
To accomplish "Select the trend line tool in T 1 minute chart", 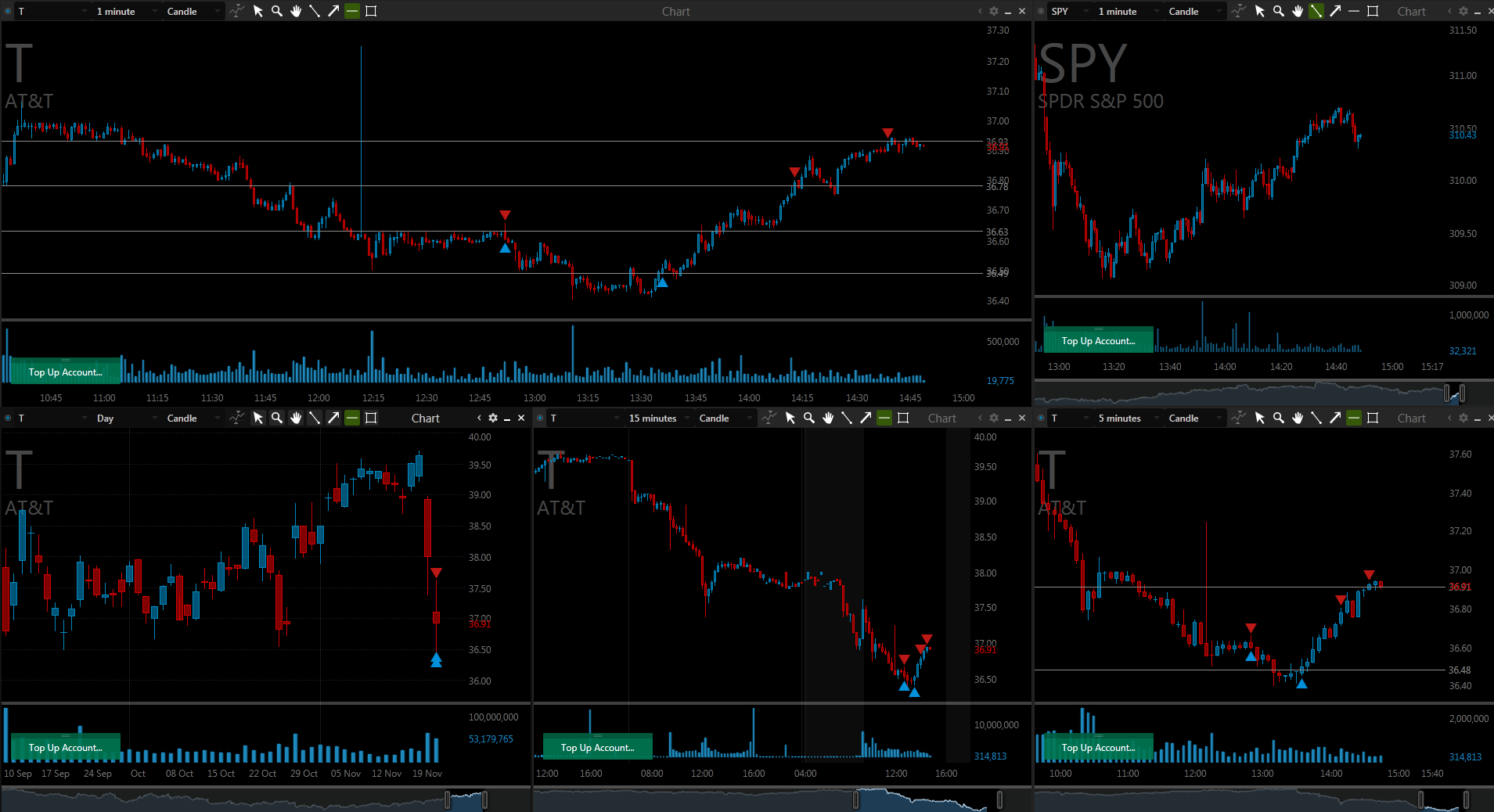I will 315,11.
